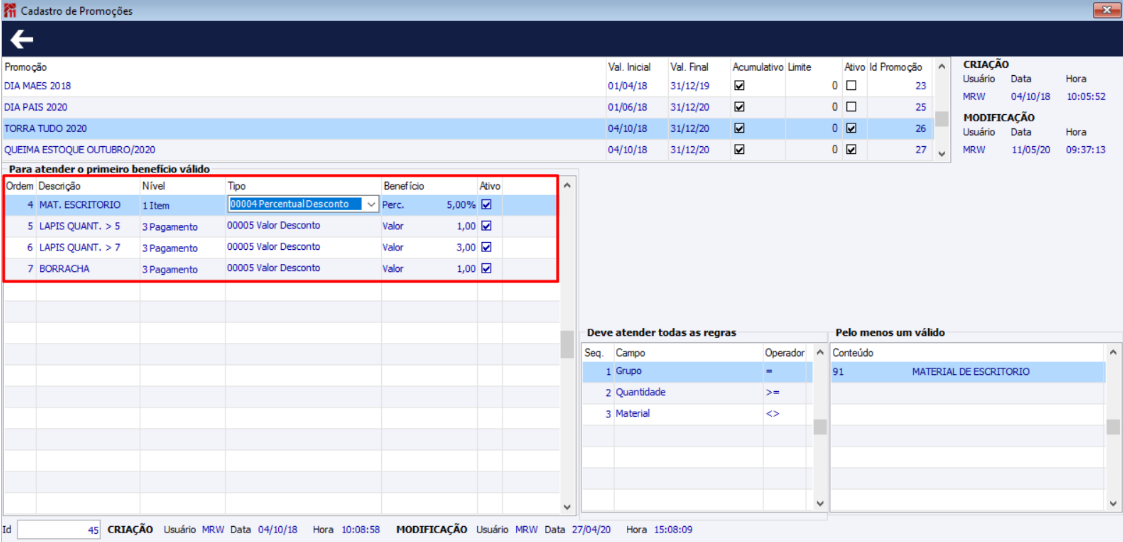Click Id Promoção value 26
Viewport: 1123px width, 542px height.
point(921,128)
